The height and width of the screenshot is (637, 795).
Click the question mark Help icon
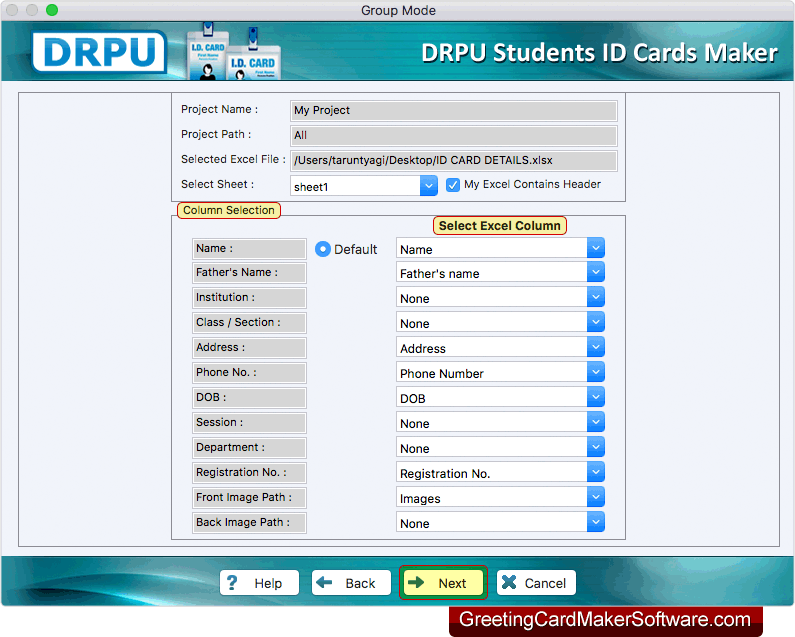coord(232,583)
